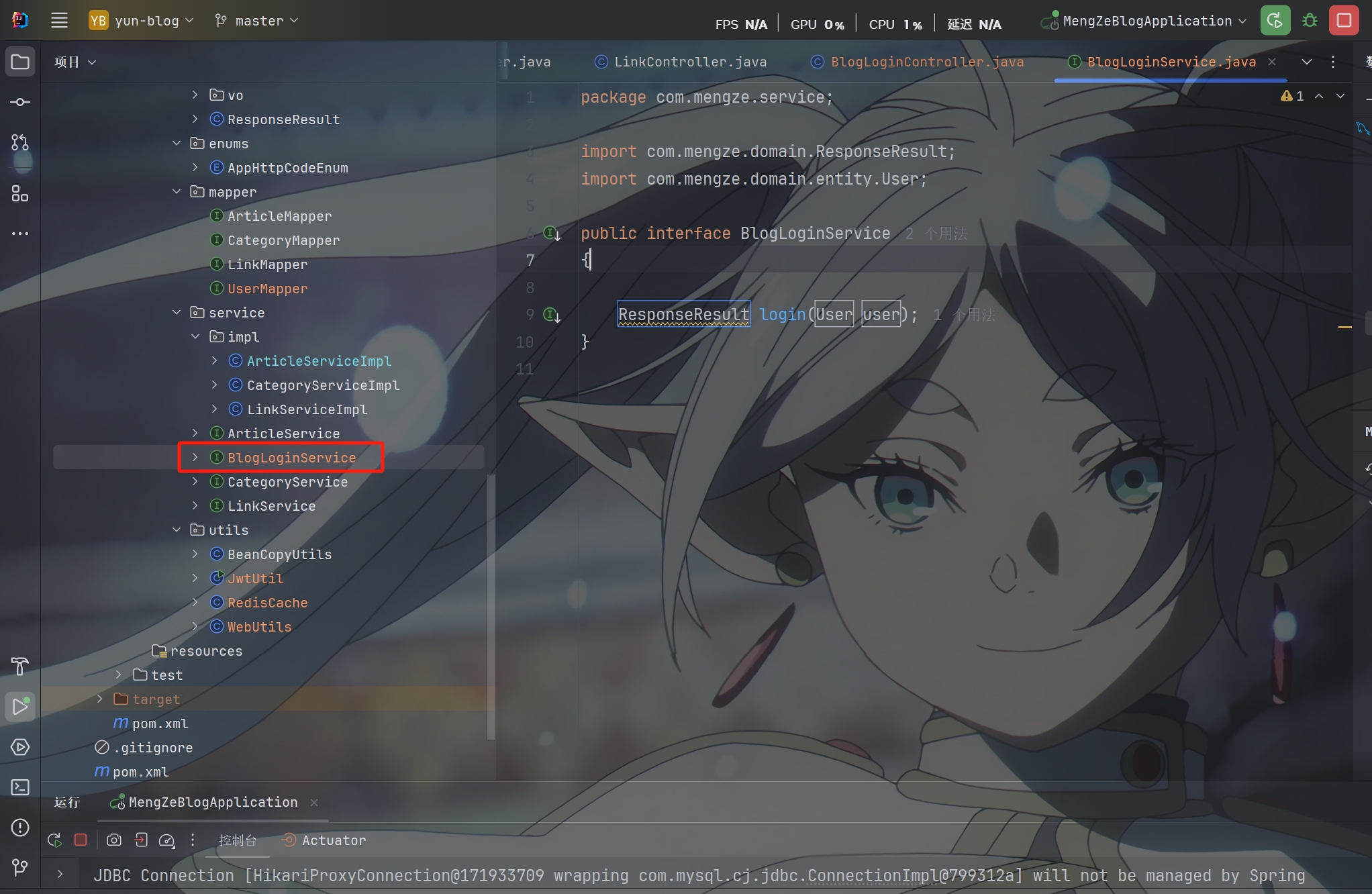
Task: Open the MengZeBlogApplication run configuration dropdown
Action: pos(1146,21)
